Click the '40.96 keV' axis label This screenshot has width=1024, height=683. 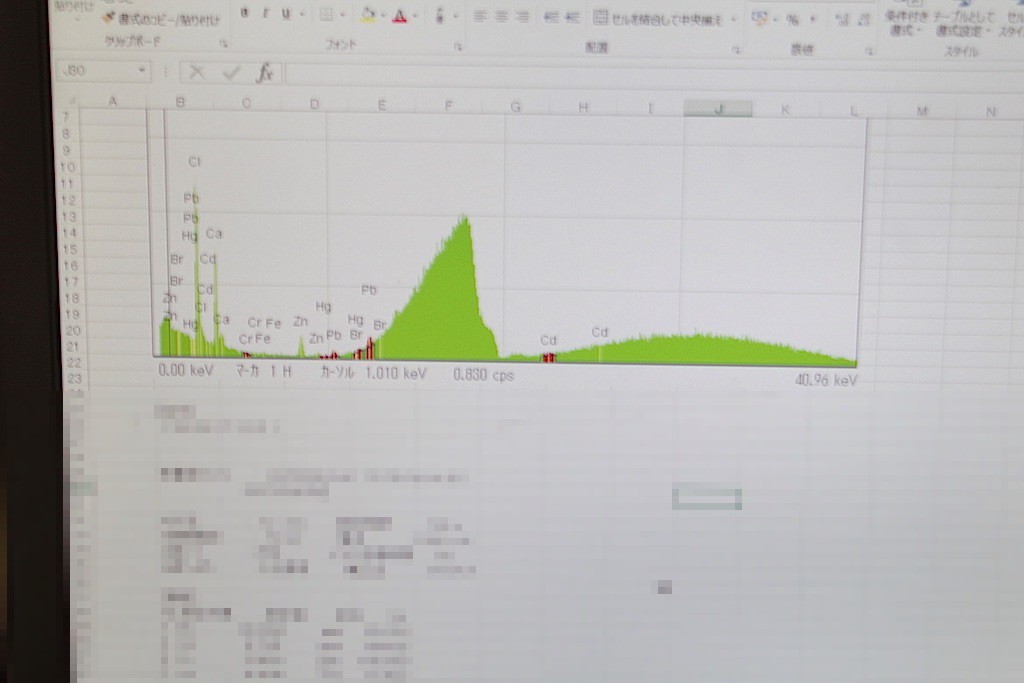[x=825, y=380]
